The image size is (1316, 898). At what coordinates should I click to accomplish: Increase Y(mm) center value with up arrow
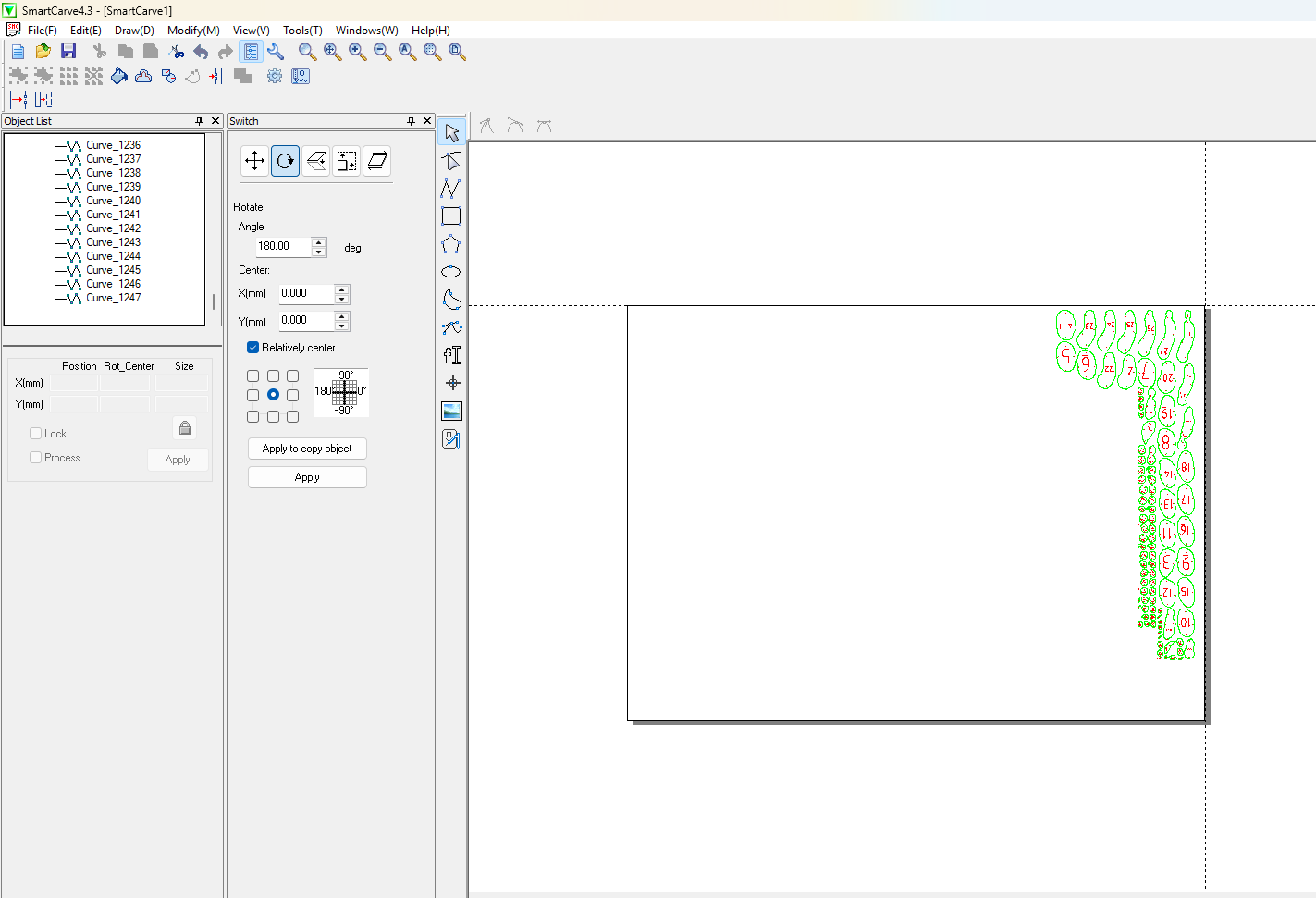(342, 316)
